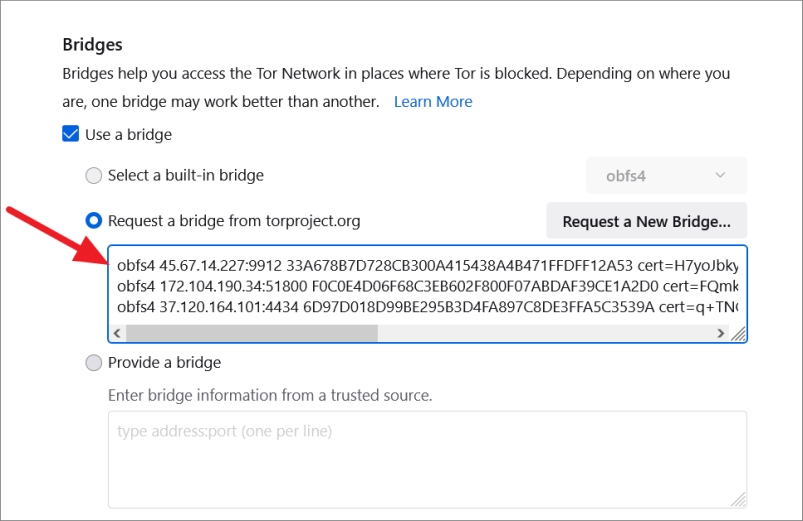Viewport: 803px width, 521px height.
Task: Click the Use a bridge label text
Action: 129,134
